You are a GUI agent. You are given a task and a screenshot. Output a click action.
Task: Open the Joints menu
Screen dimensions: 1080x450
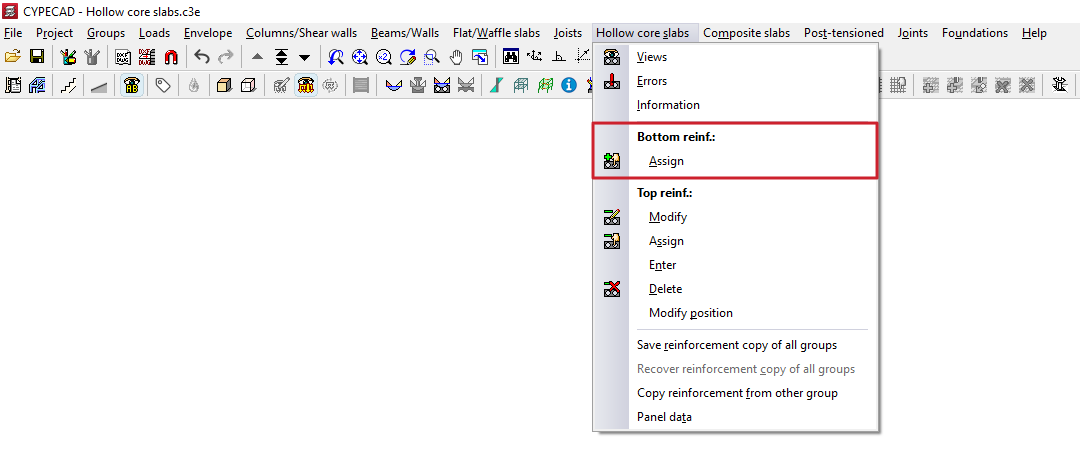pyautogui.click(x=913, y=33)
